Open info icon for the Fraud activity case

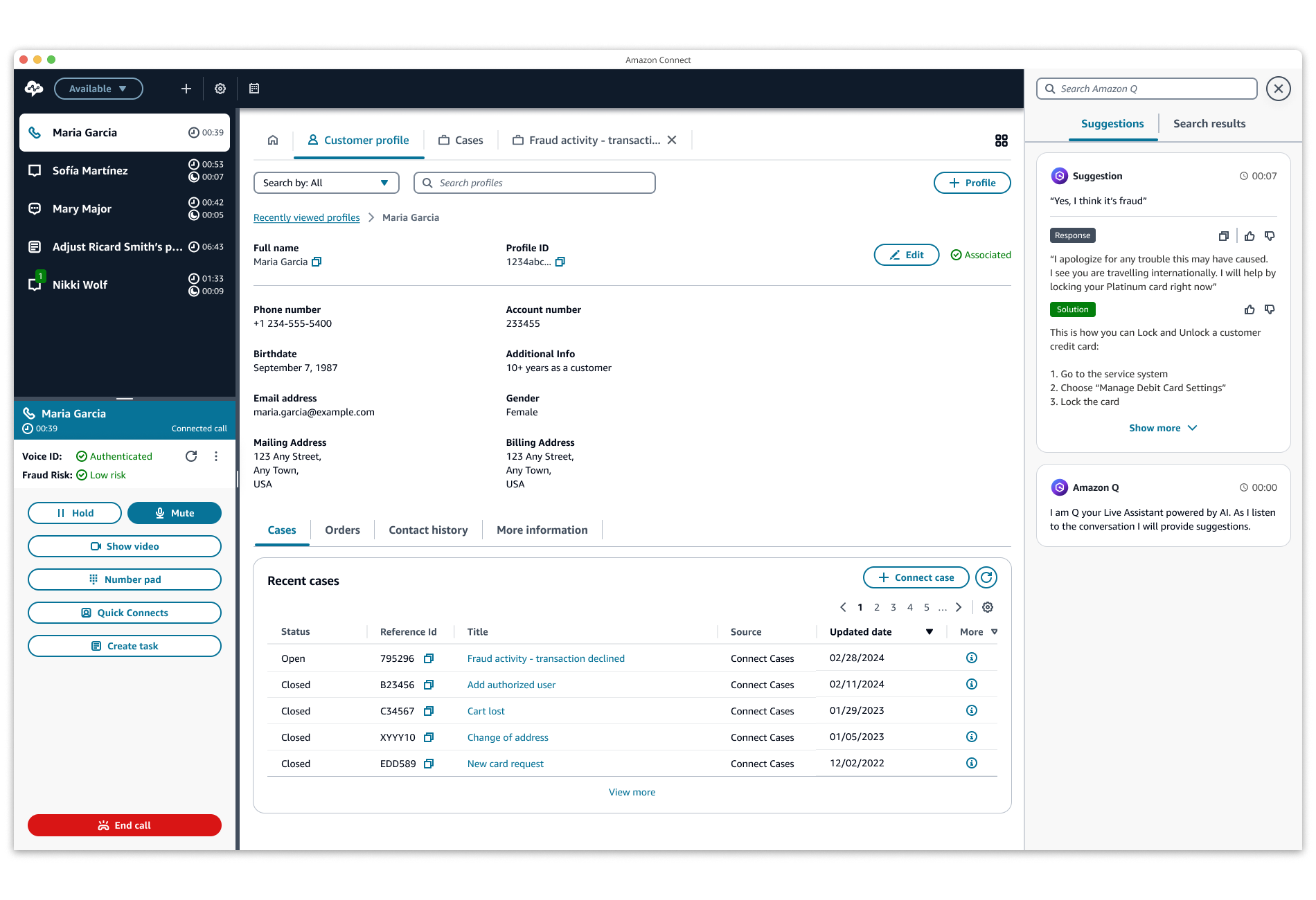pyautogui.click(x=971, y=658)
